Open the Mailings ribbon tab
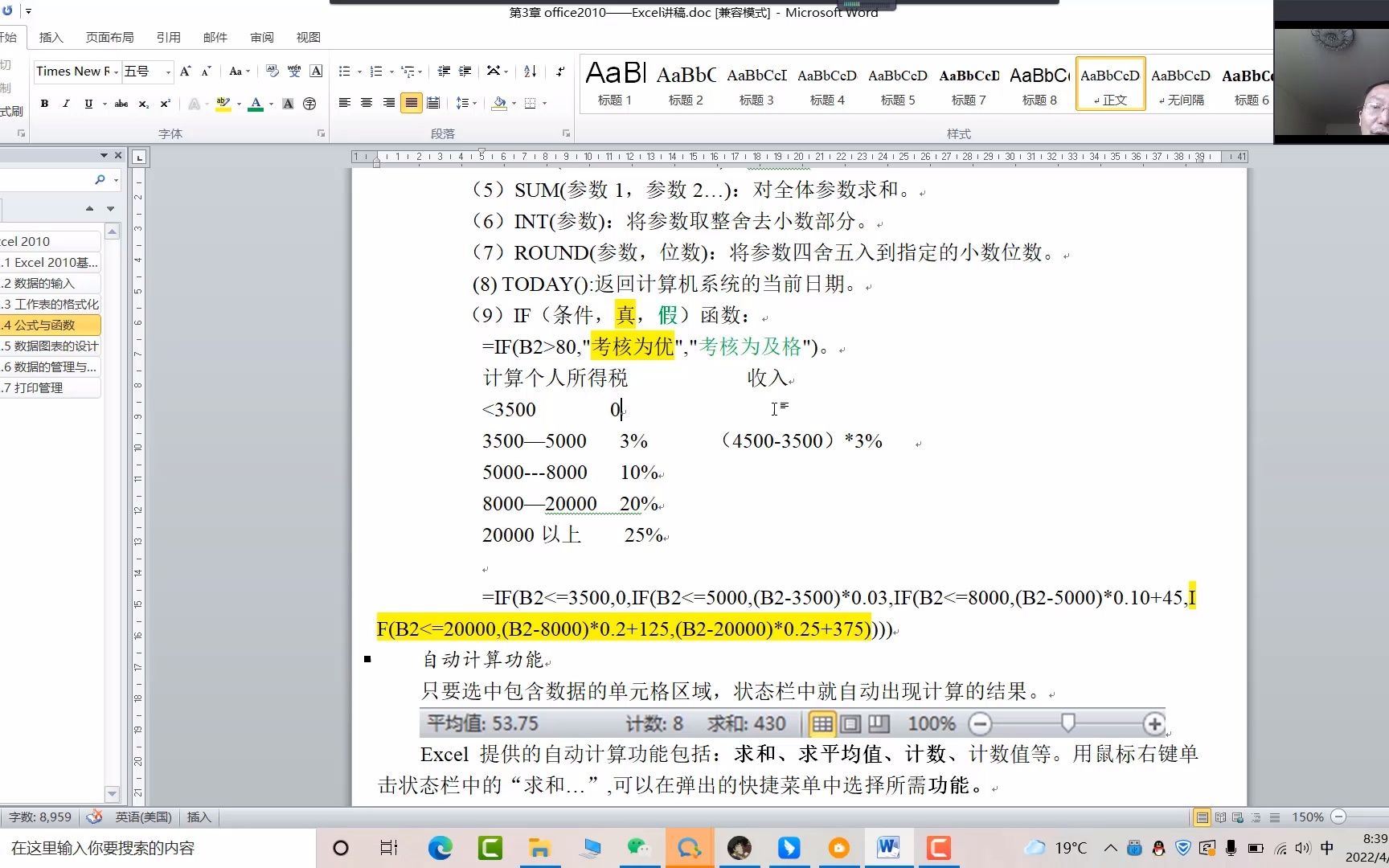Image resolution: width=1389 pixels, height=868 pixels. click(215, 37)
